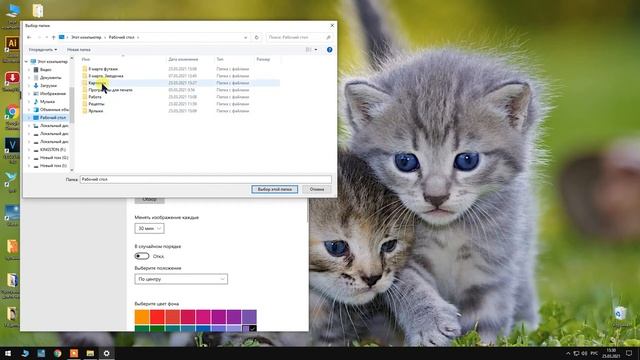Open the view options dropdown arrow
Screen dimensions: 640x360
tap(316, 49)
